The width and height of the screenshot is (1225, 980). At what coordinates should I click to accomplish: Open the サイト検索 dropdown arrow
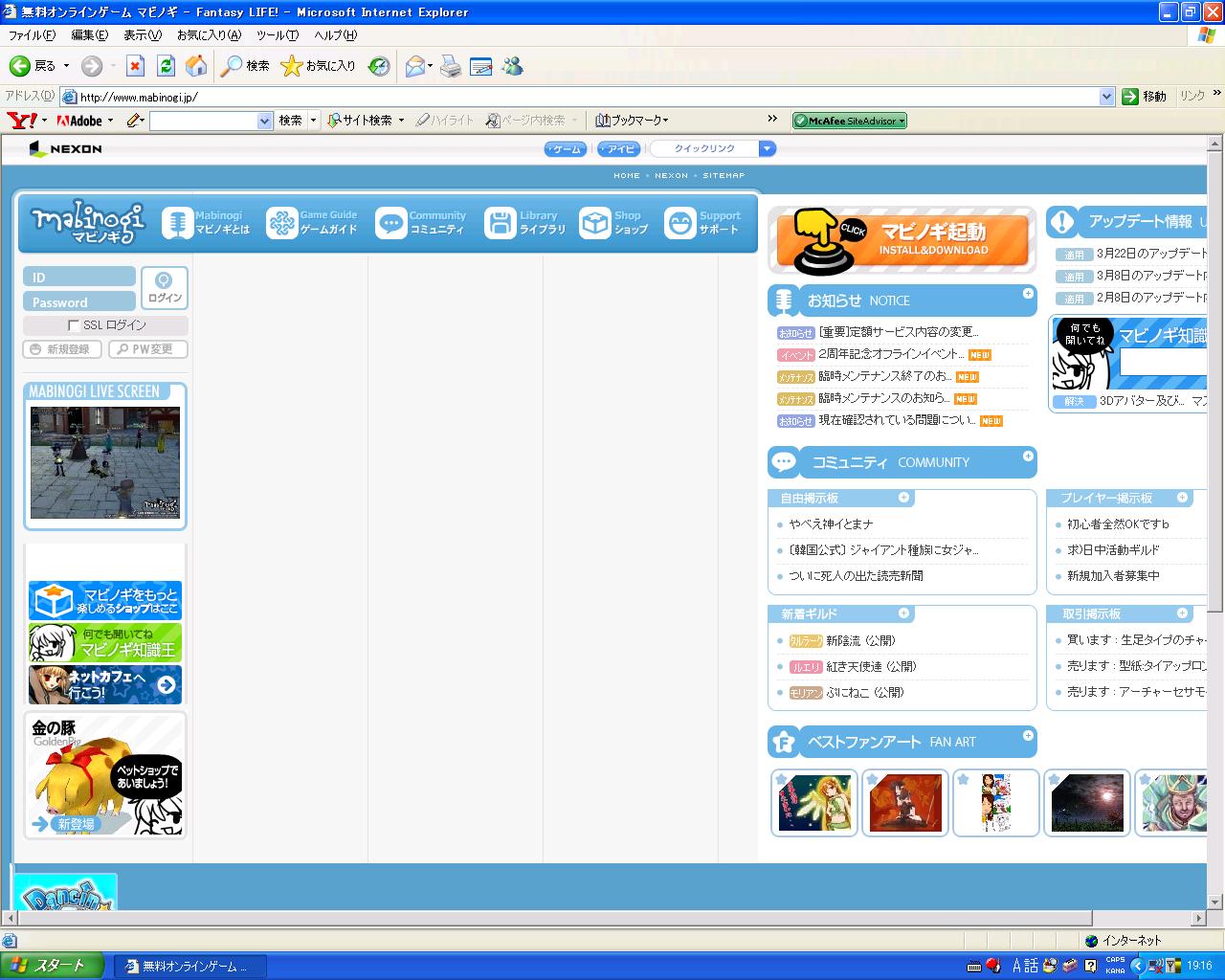coord(401,121)
